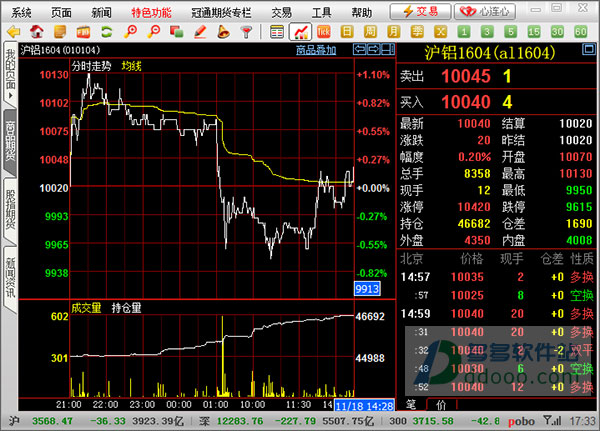Screen dimensions: 600x431
Task: Click buy price 10040 beside 买入
Action: click(466, 102)
